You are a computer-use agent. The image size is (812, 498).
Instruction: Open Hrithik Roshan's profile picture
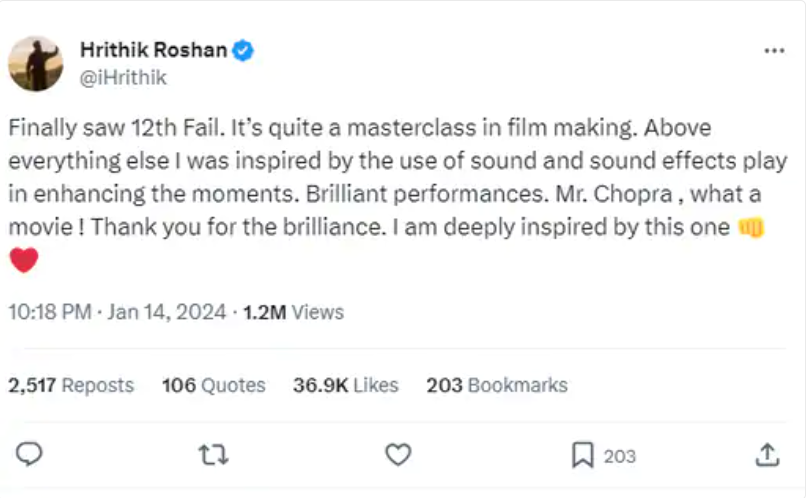coord(36,64)
